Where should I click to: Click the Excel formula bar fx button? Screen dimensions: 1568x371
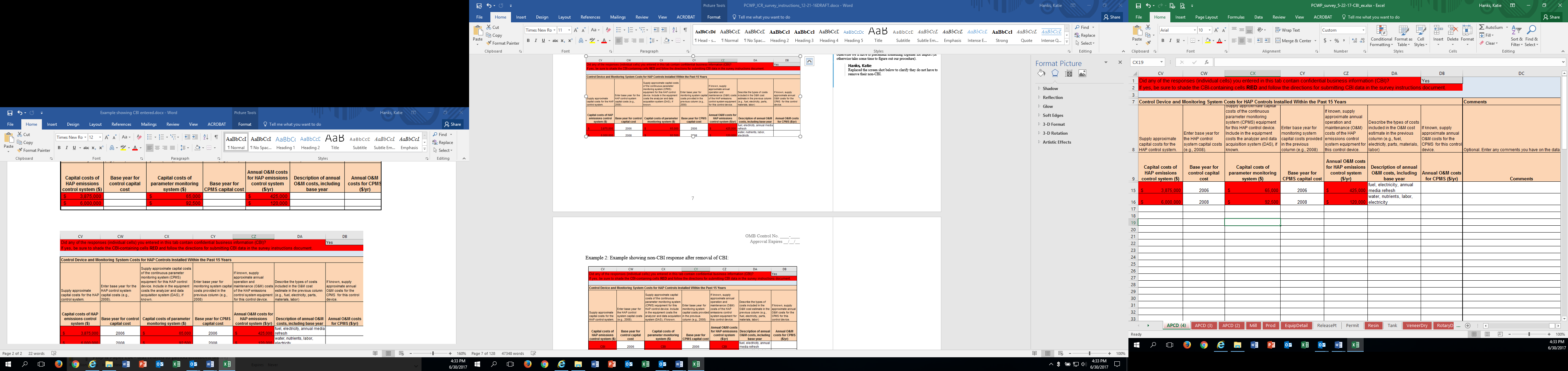pyautogui.click(x=1206, y=62)
